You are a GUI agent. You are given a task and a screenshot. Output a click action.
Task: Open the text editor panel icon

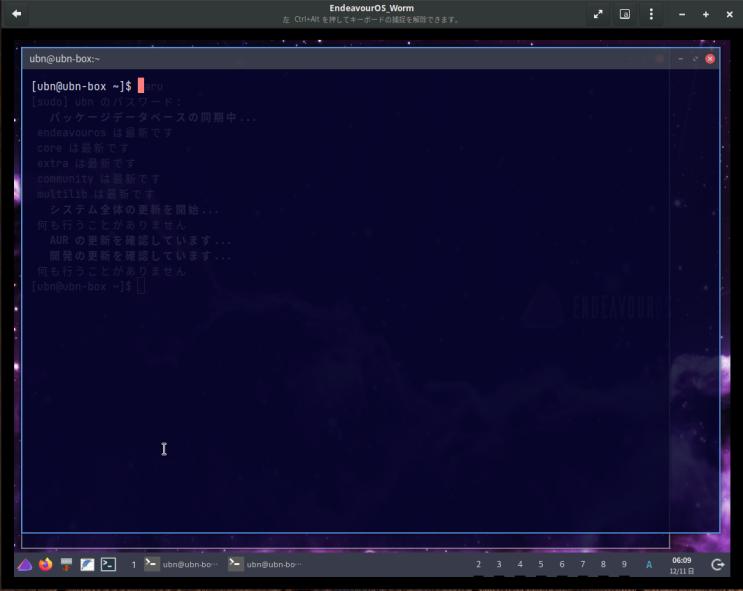pos(87,564)
